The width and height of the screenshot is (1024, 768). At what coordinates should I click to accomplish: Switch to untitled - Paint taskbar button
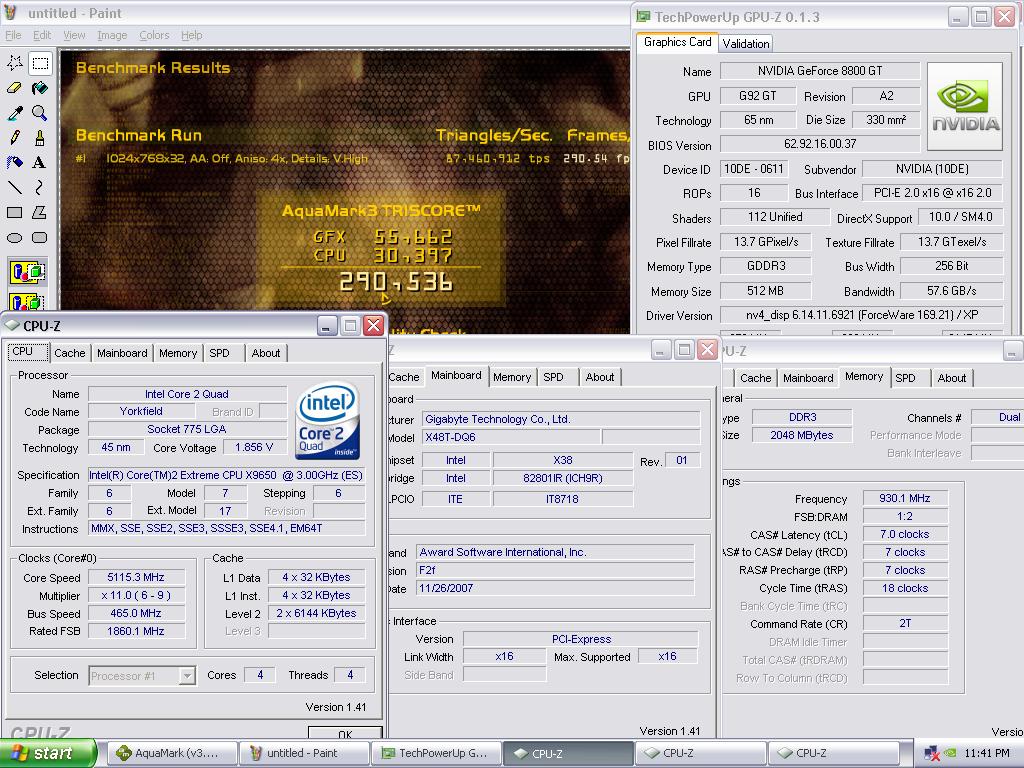pyautogui.click(x=303, y=753)
